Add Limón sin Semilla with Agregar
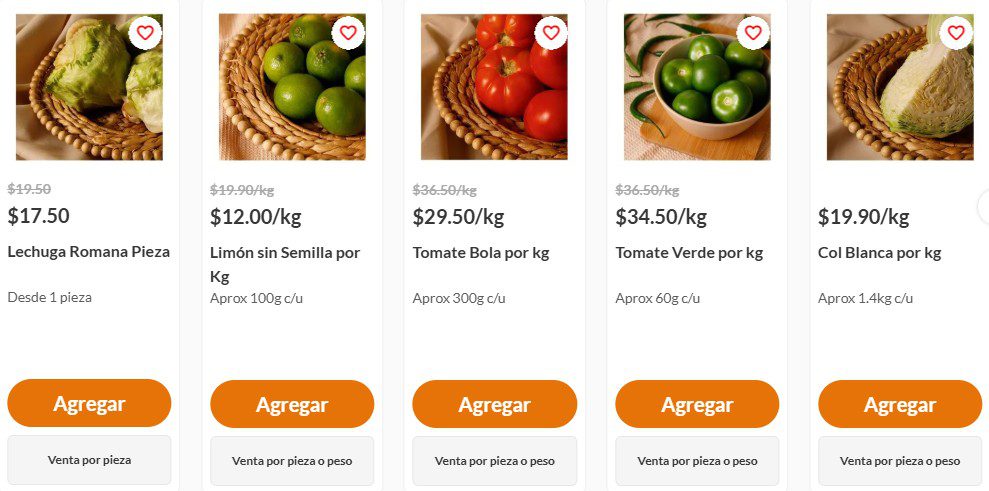989x491 pixels. pos(292,404)
